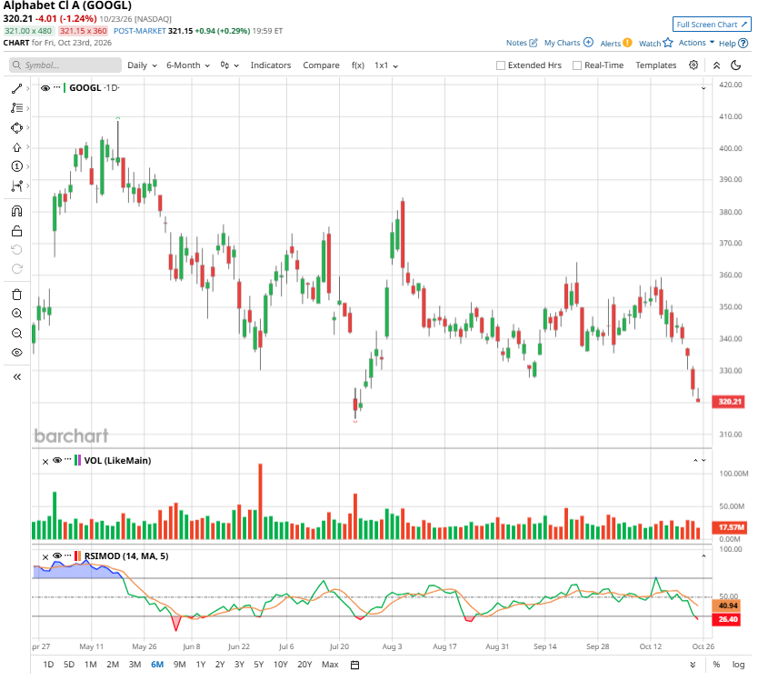Click RSIMOD indicator color swatch
The image size is (768, 681).
[77, 556]
